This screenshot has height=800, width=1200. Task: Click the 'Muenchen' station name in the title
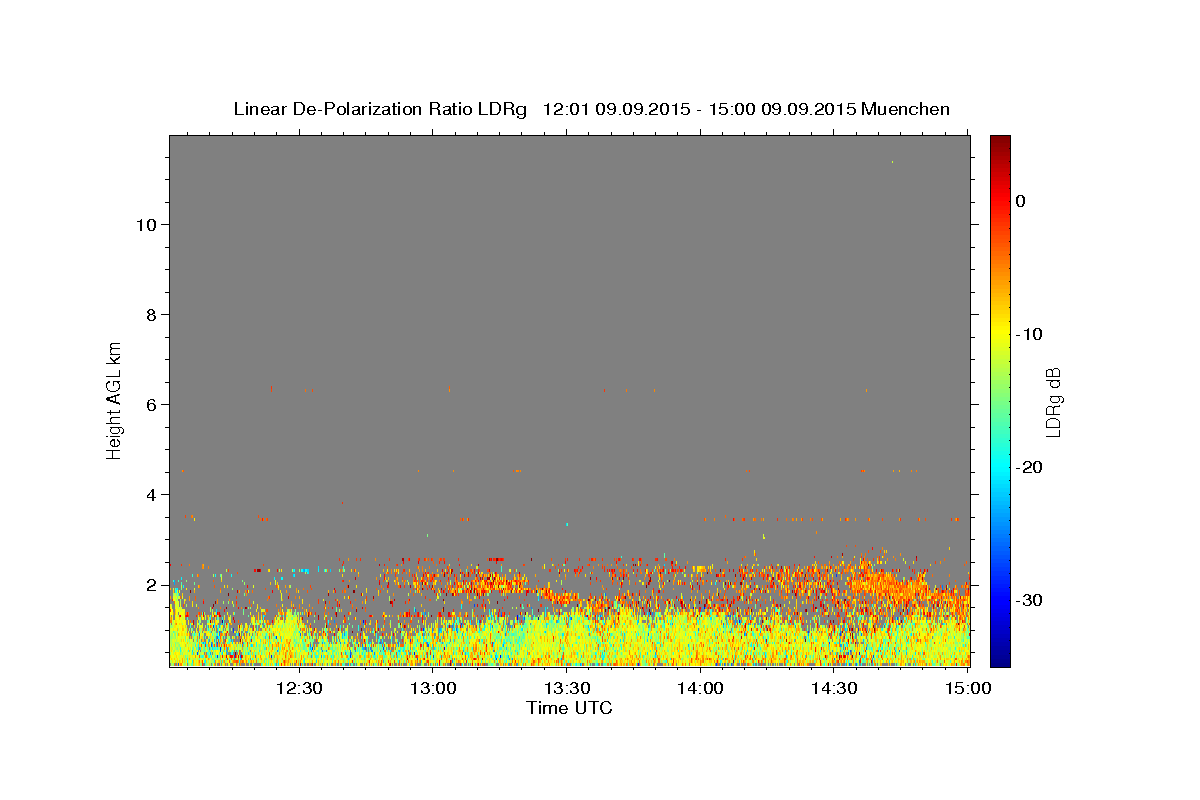(x=905, y=109)
